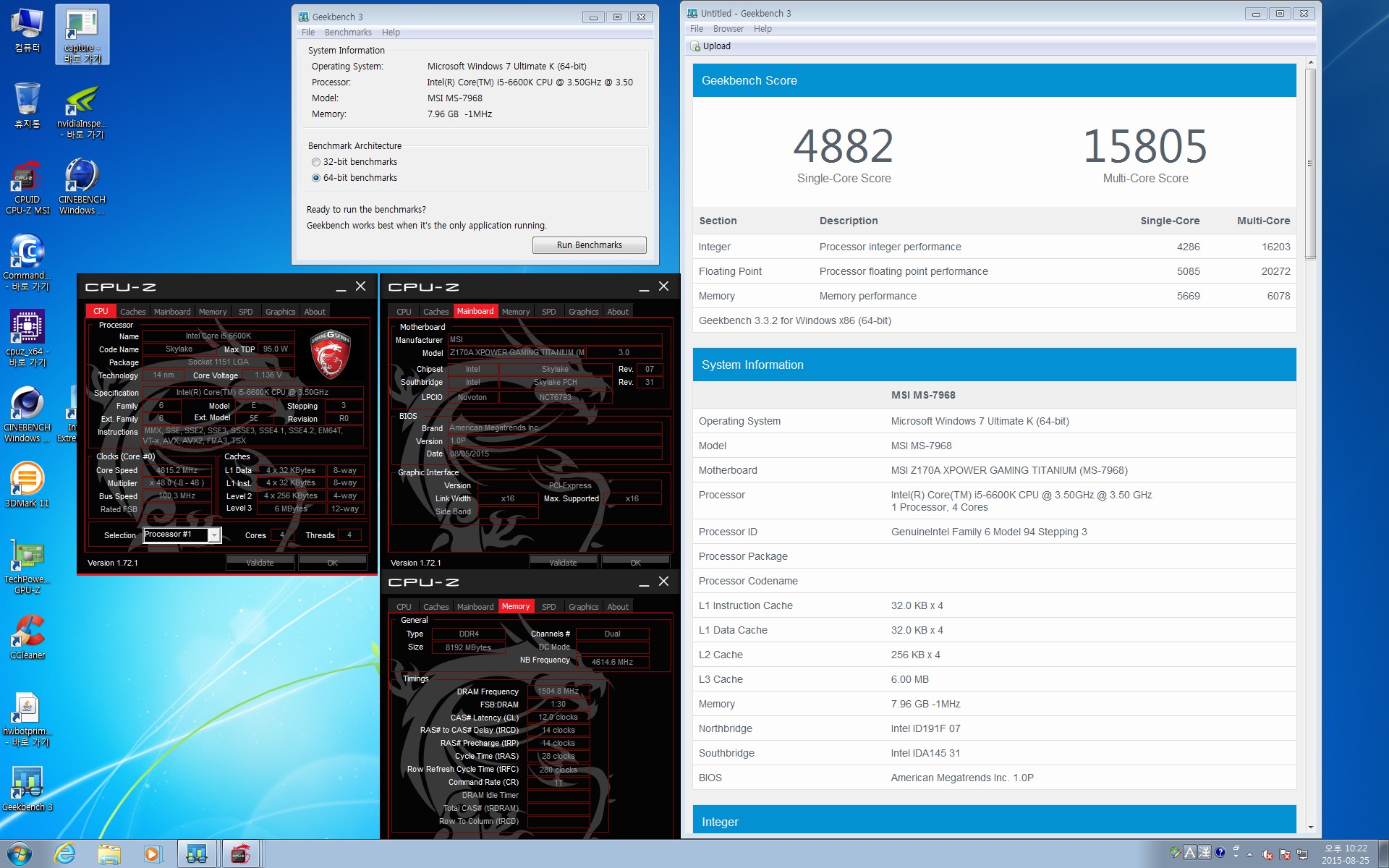Open hwbotprime shortcut desktop icon
1389x868 pixels.
[27, 719]
